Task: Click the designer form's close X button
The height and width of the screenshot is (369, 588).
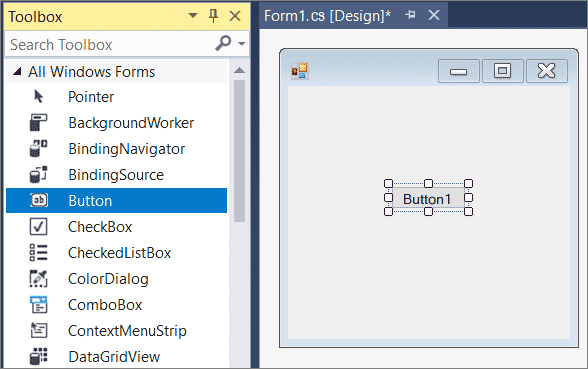Action: (547, 70)
